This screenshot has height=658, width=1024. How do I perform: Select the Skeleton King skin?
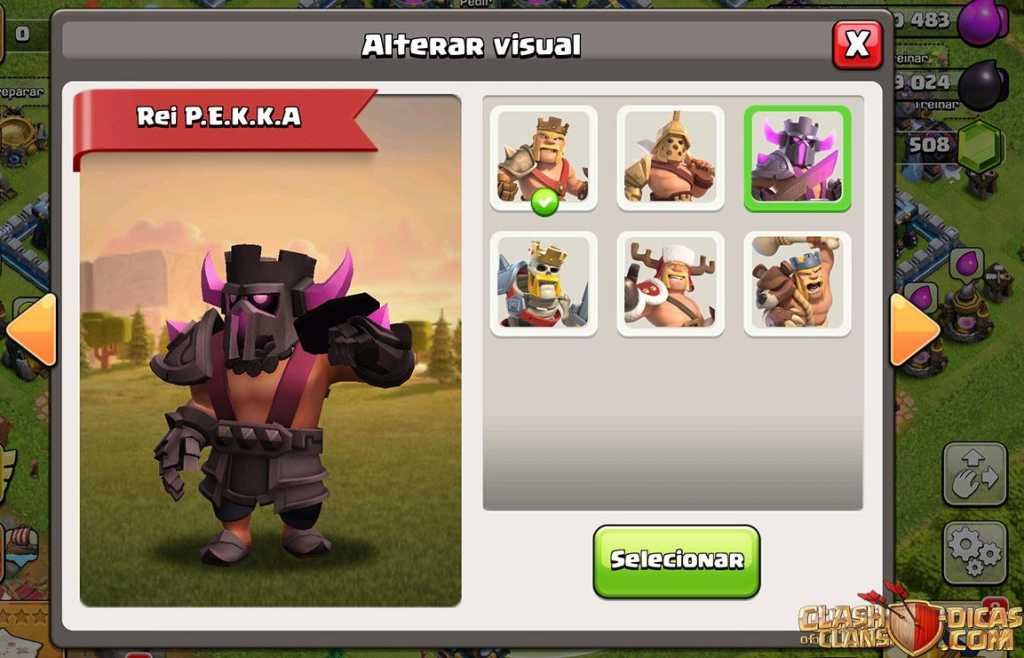543,284
